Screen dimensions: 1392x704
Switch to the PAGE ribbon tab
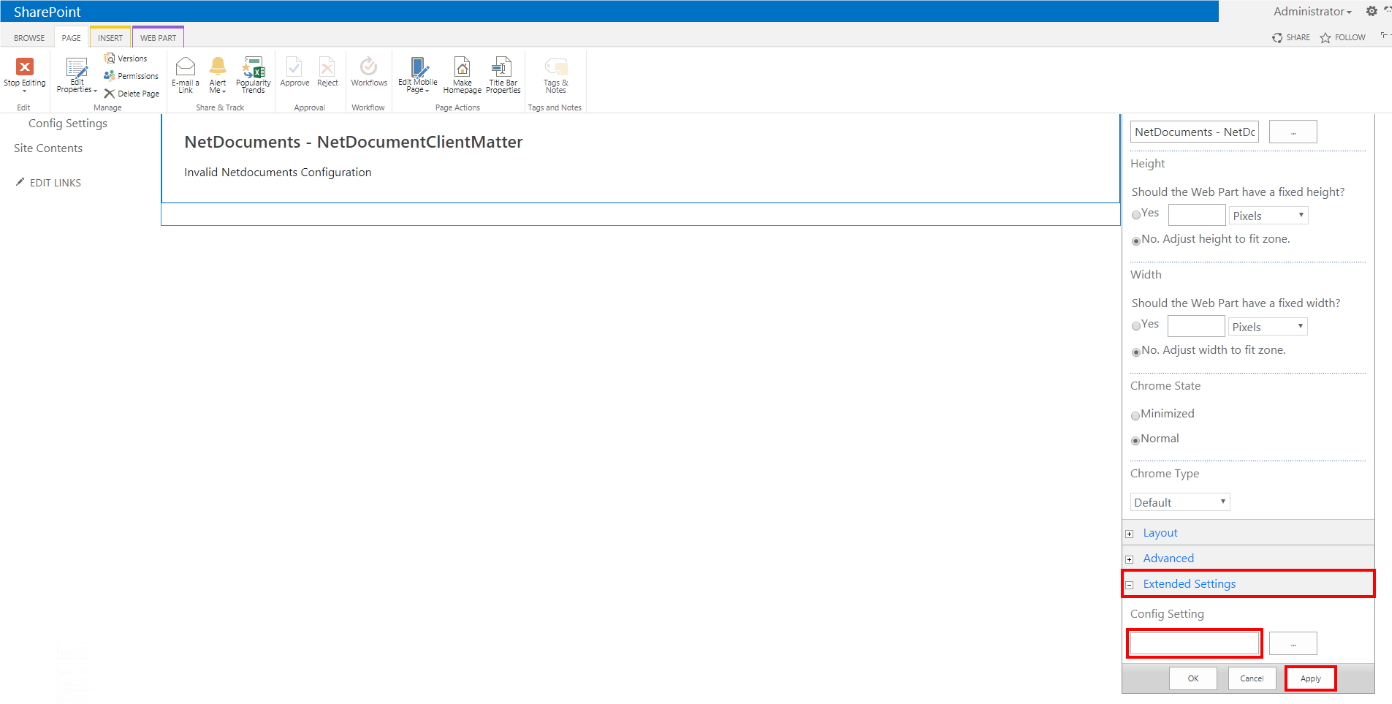click(x=71, y=38)
